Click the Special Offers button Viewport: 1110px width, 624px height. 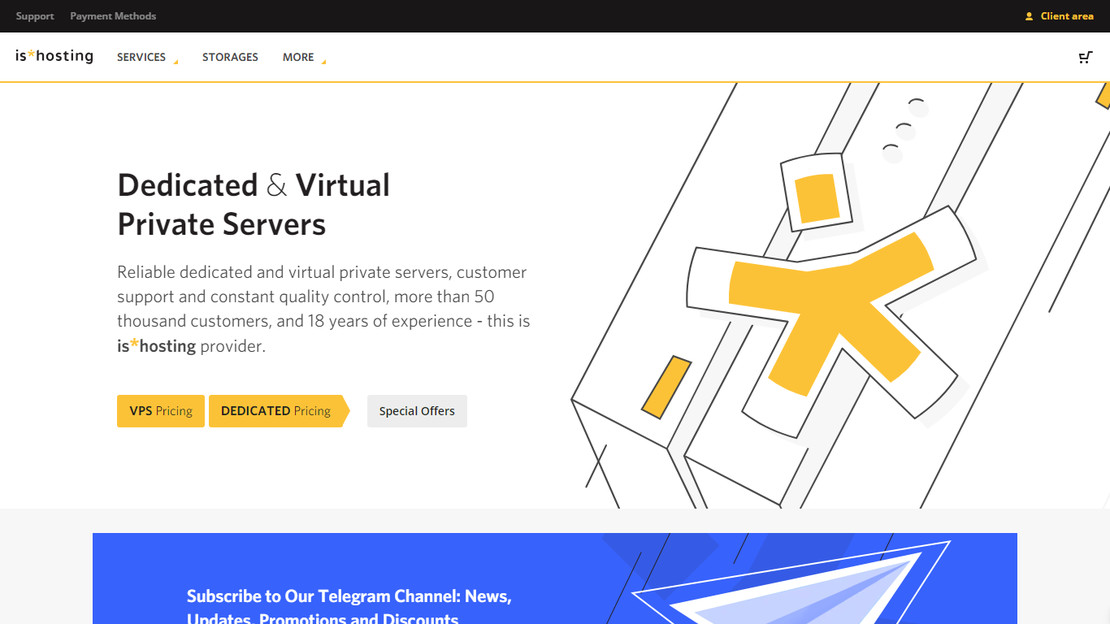pos(417,411)
